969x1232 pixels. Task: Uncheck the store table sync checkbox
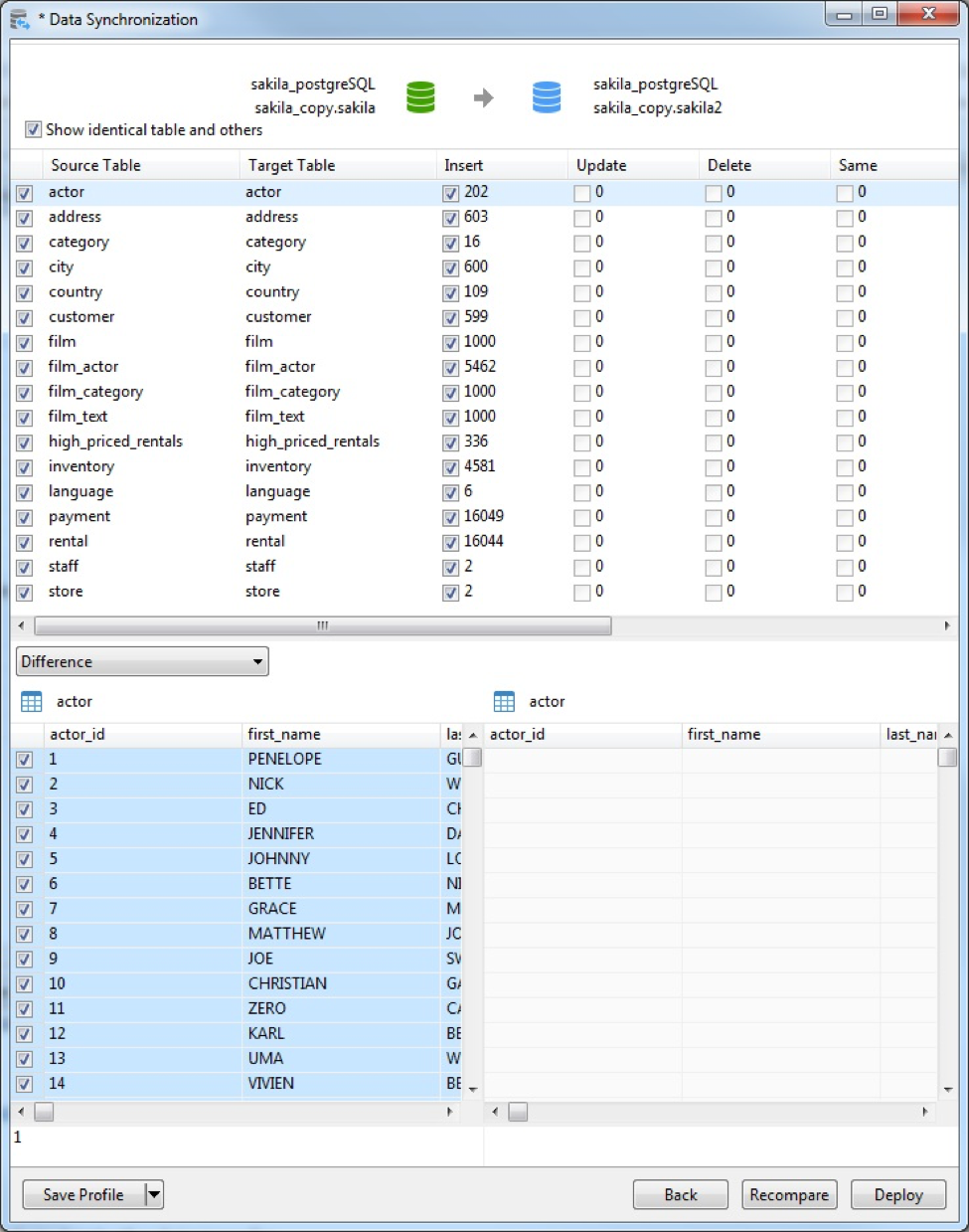[x=23, y=593]
